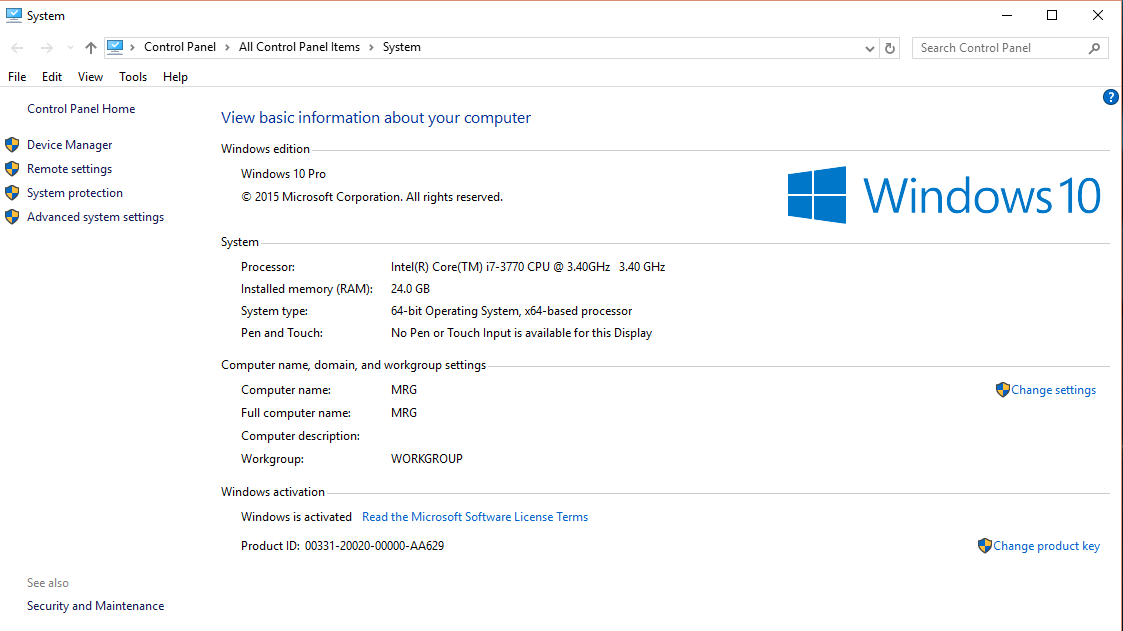Click shield icon beside System protection

(x=12, y=193)
